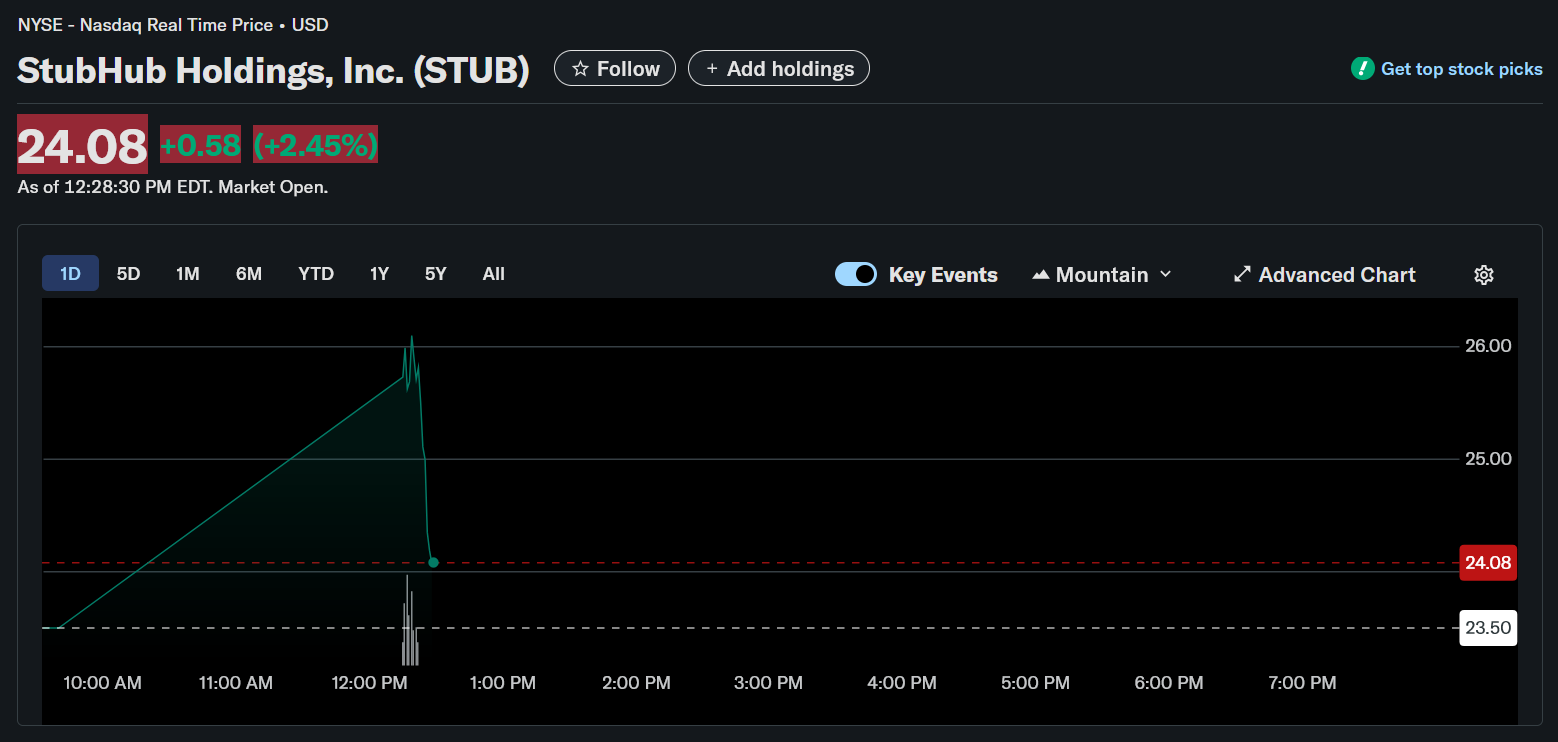The width and height of the screenshot is (1558, 742).
Task: Select the YTD range tab
Action: point(316,273)
